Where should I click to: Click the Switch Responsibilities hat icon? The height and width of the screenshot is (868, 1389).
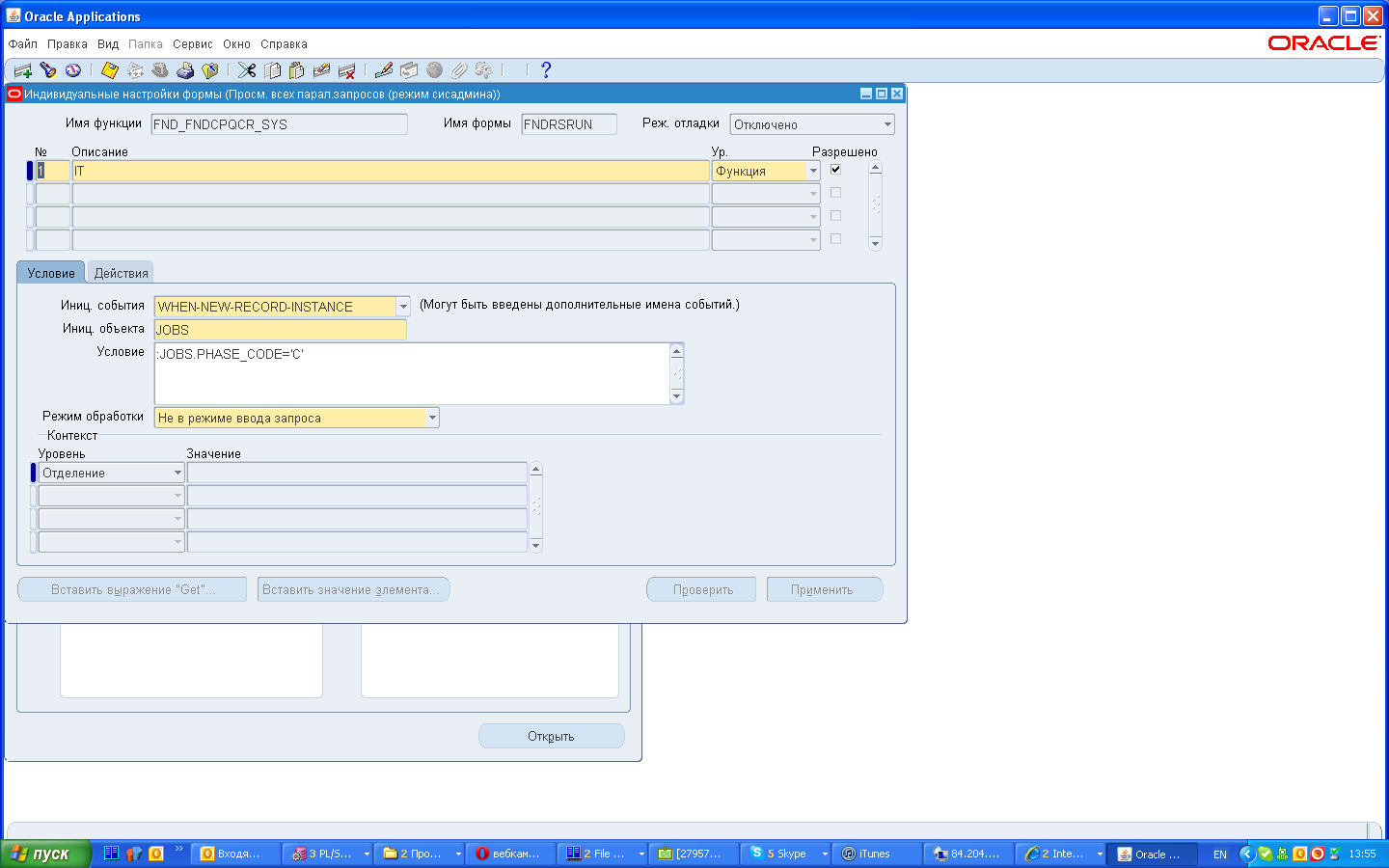pos(160,70)
